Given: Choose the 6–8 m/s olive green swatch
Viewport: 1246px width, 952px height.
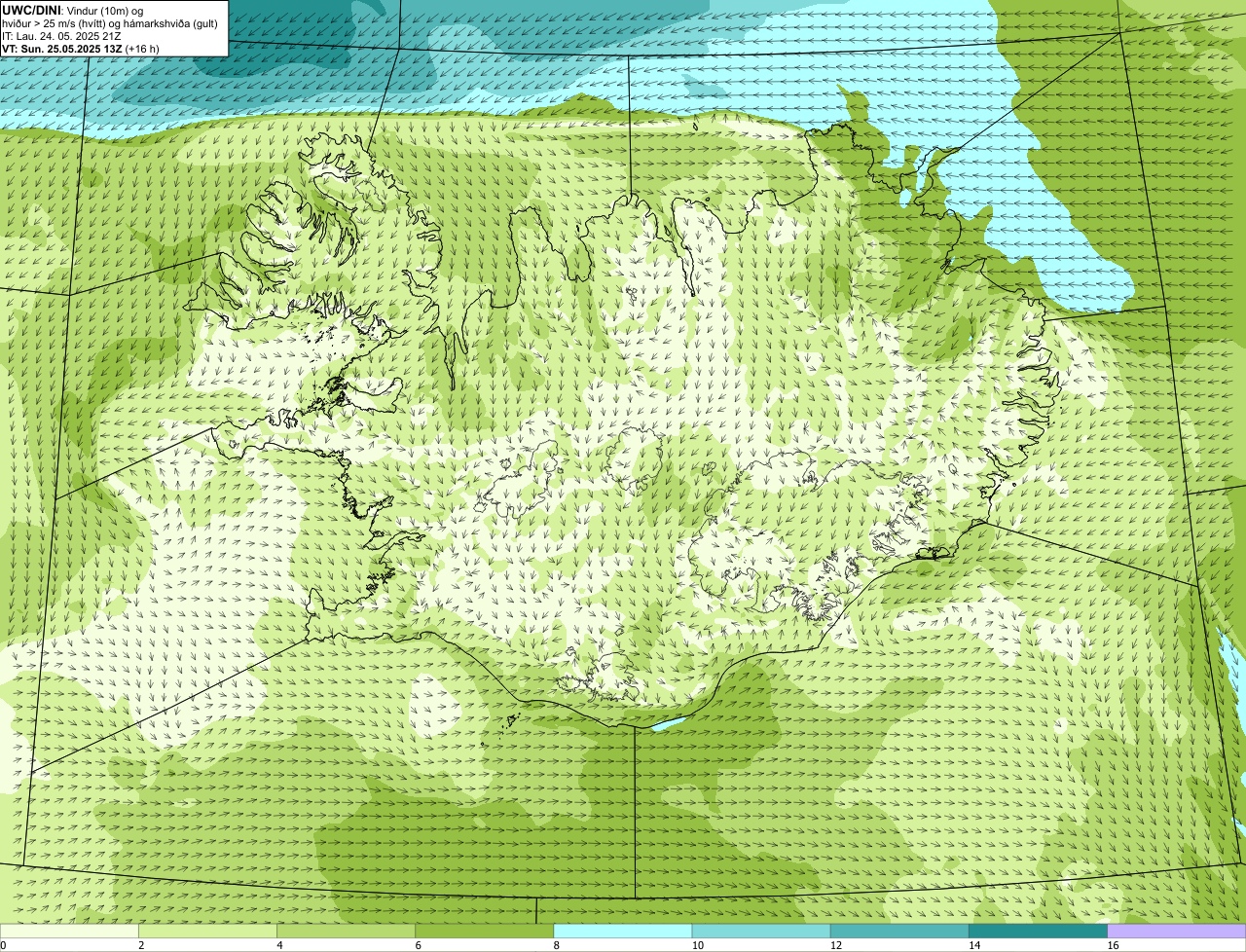Looking at the screenshot, I should coord(485,931).
